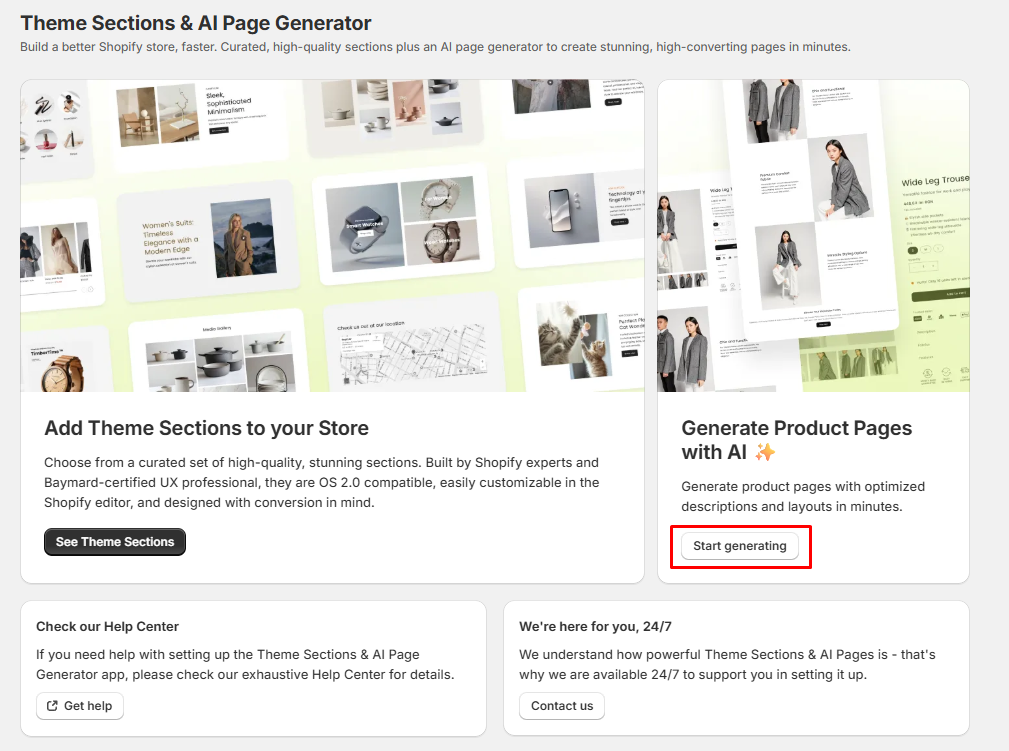Select the cats playing section thumbnail
This screenshot has height=751, width=1009.
tap(591, 339)
